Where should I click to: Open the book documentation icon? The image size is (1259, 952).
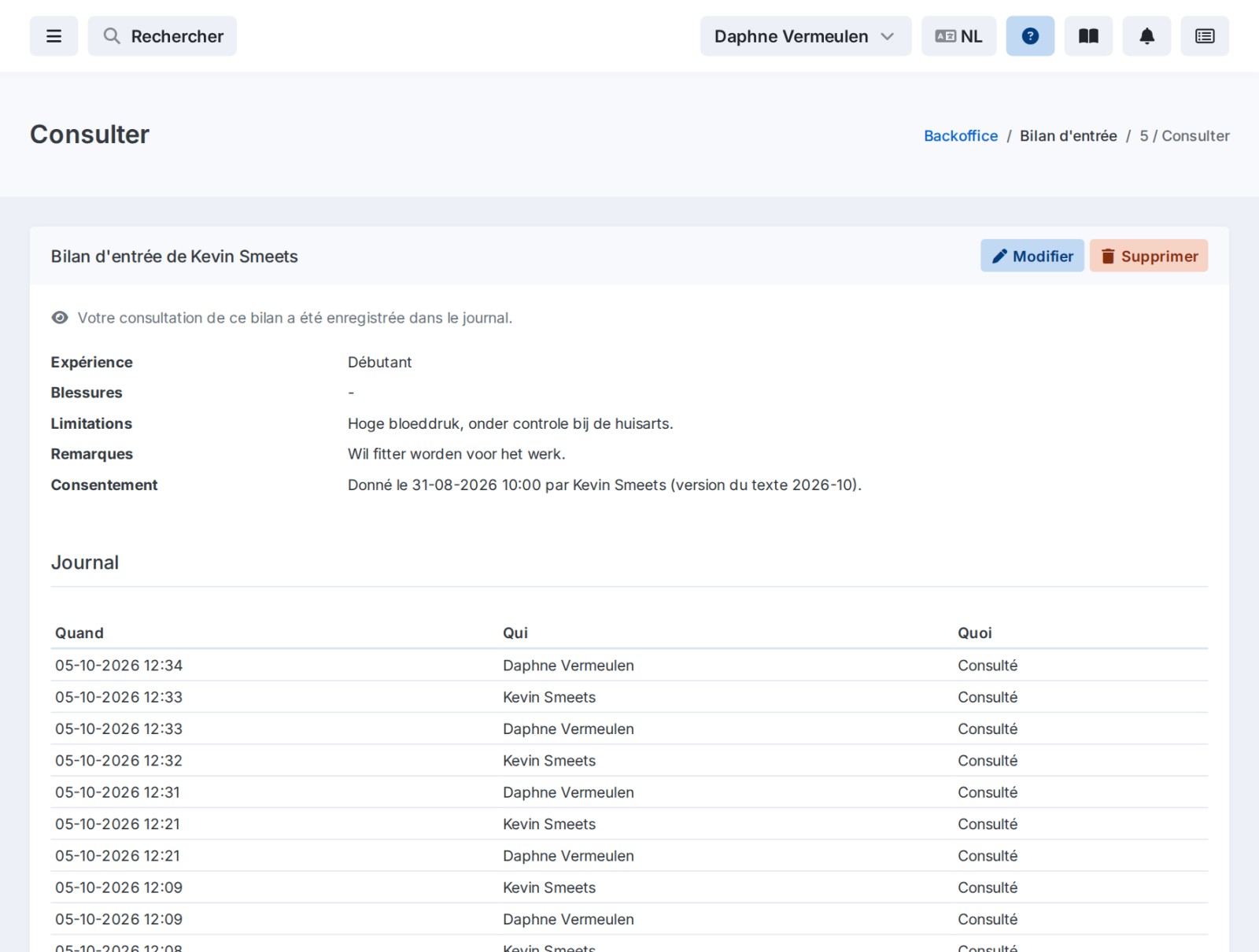[x=1088, y=36]
